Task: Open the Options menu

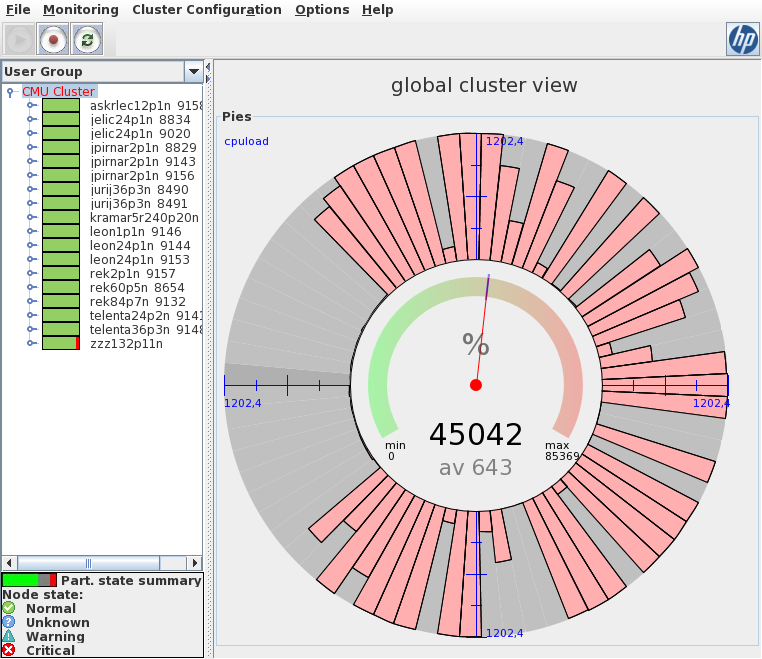Action: point(322,10)
